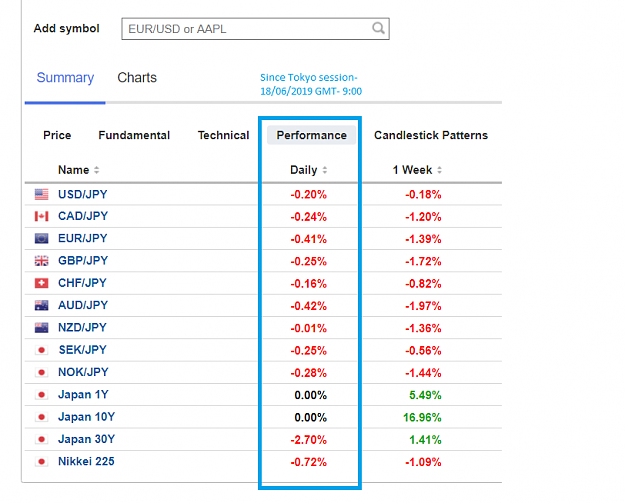This screenshot has height=503, width=625.
Task: Click AUD/JPY daily value -0.42%
Action: [x=309, y=306]
